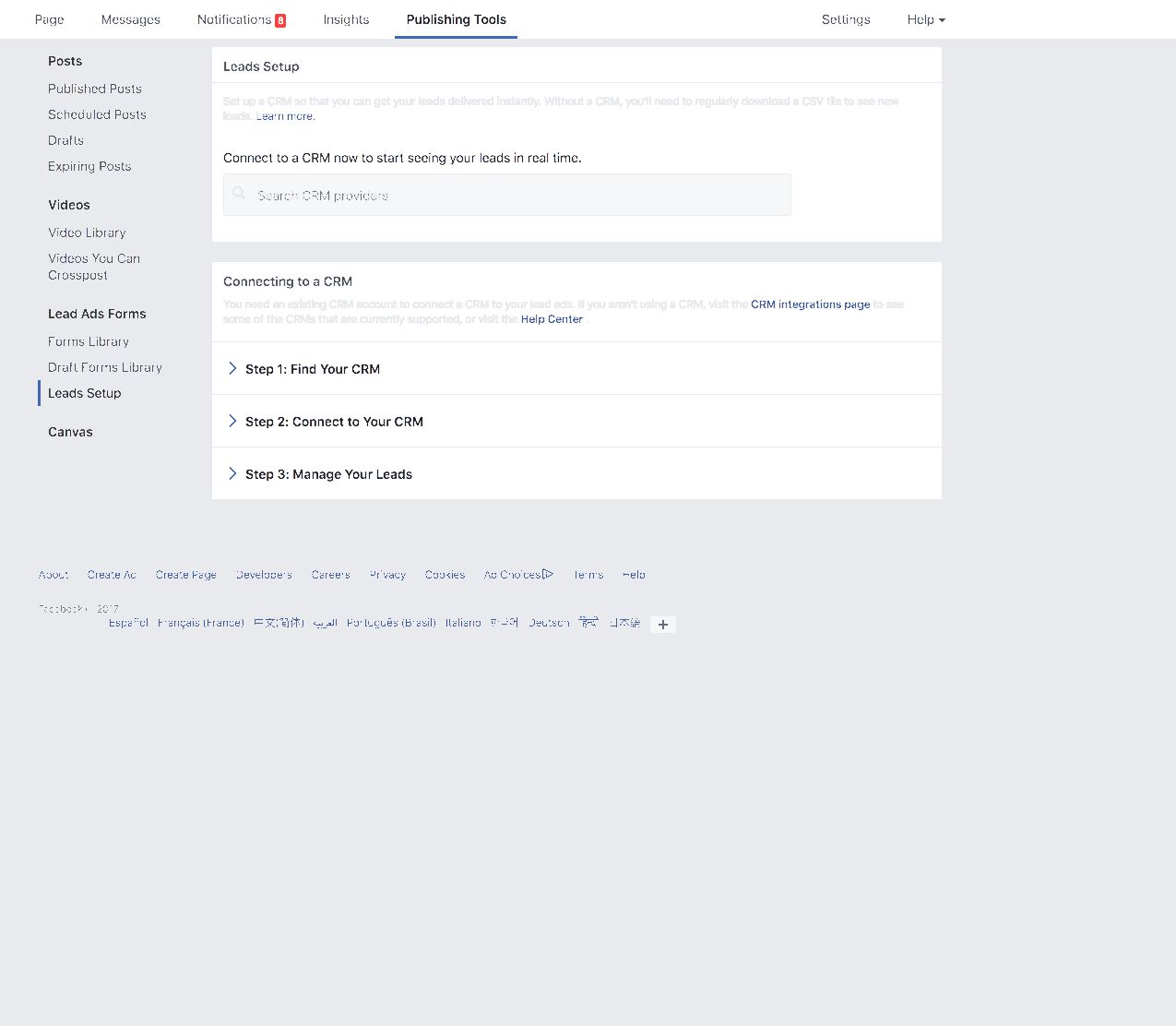The width and height of the screenshot is (1176, 1026).
Task: Open the Video Library section
Action: [87, 233]
